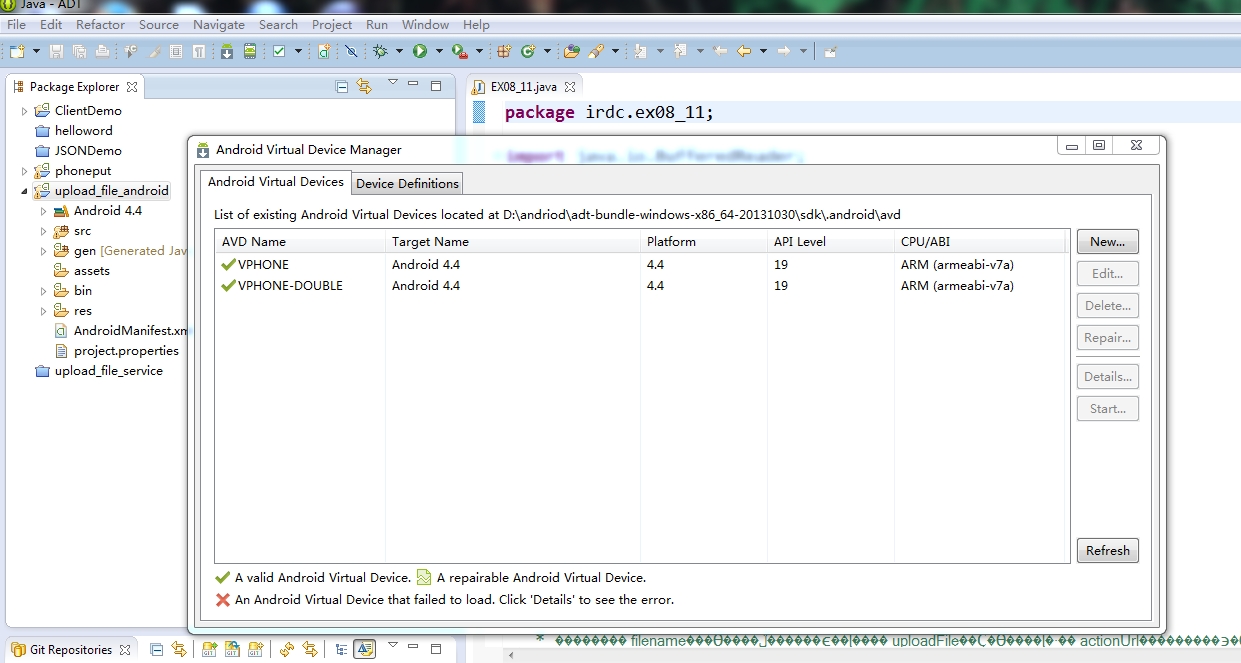Click the Debug bug icon in toolbar

[x=380, y=51]
